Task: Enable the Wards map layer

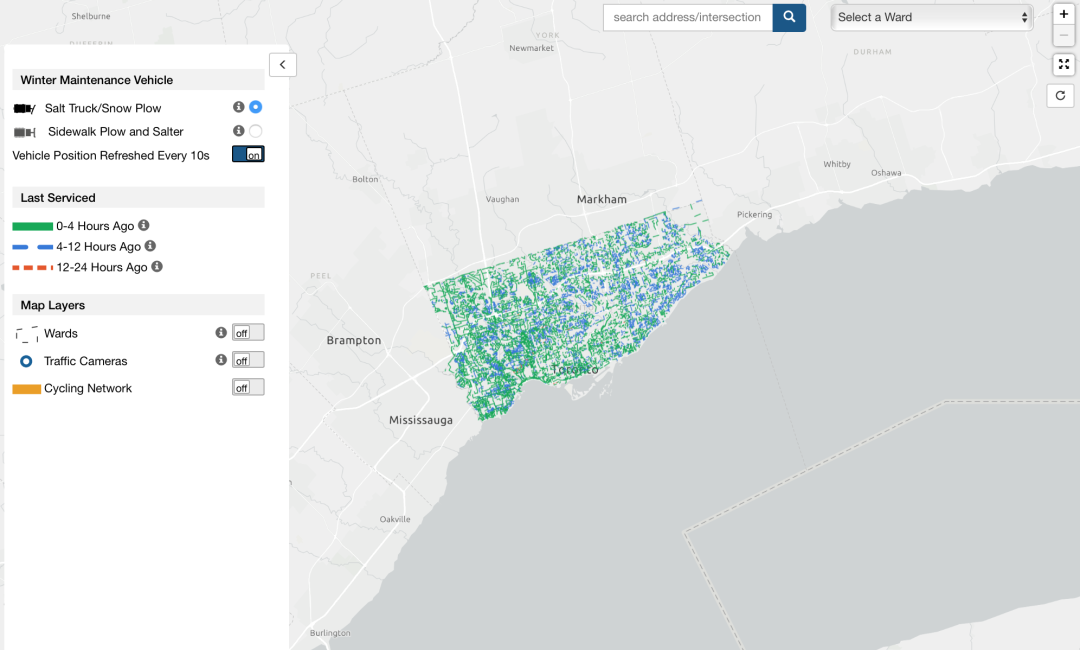Action: 248,333
